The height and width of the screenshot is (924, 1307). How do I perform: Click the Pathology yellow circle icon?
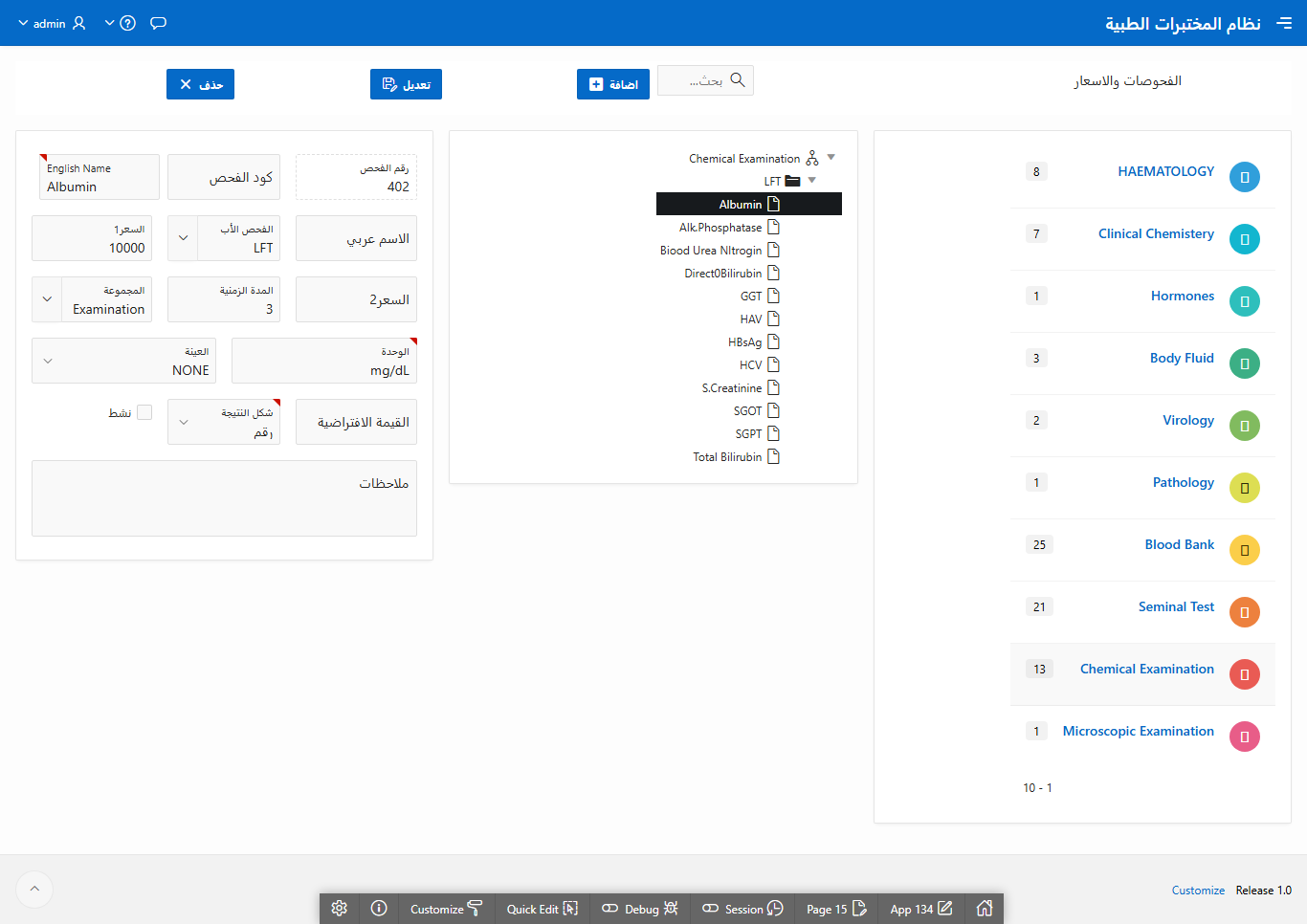pos(1245,488)
